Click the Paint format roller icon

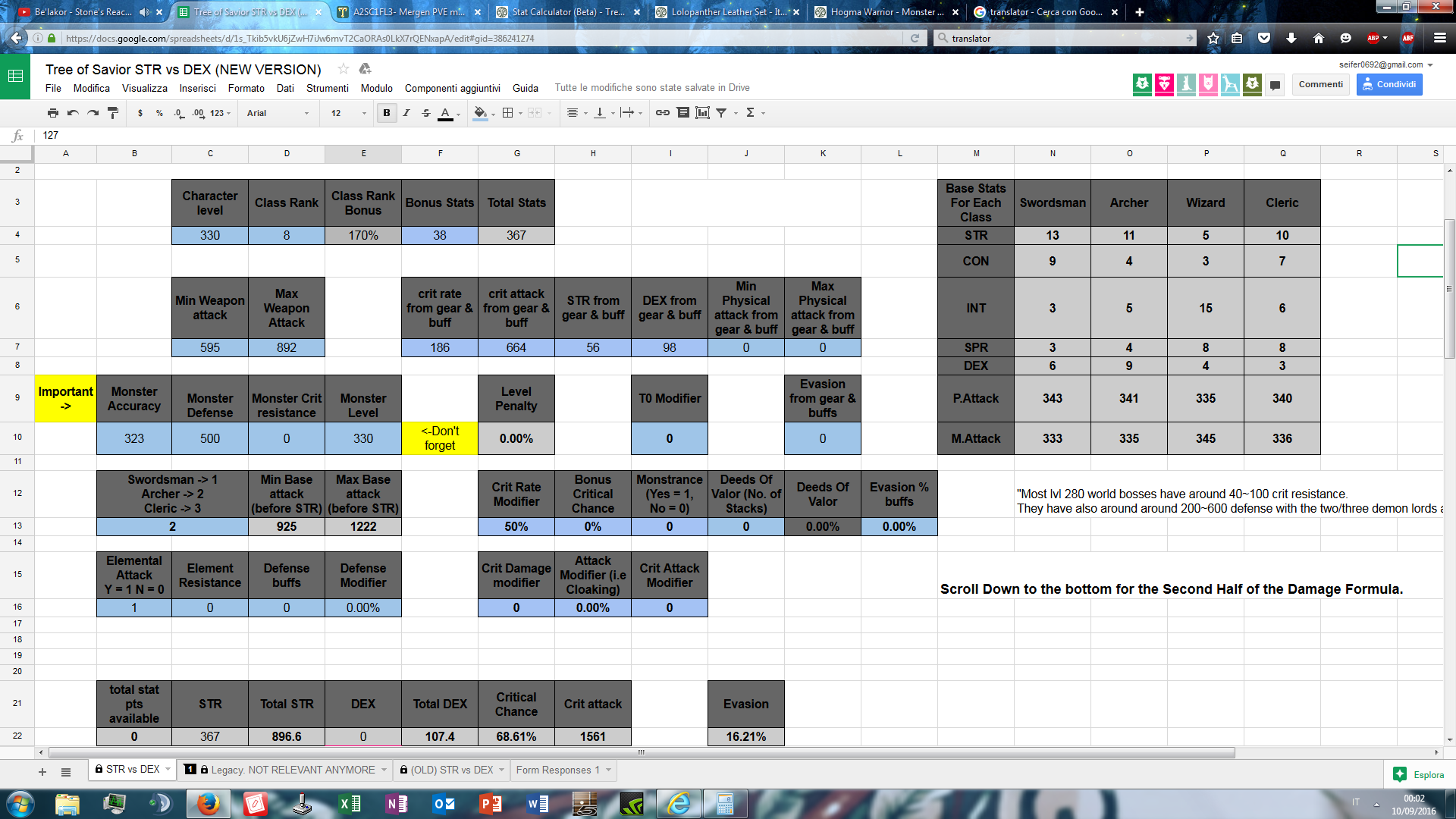click(x=113, y=113)
